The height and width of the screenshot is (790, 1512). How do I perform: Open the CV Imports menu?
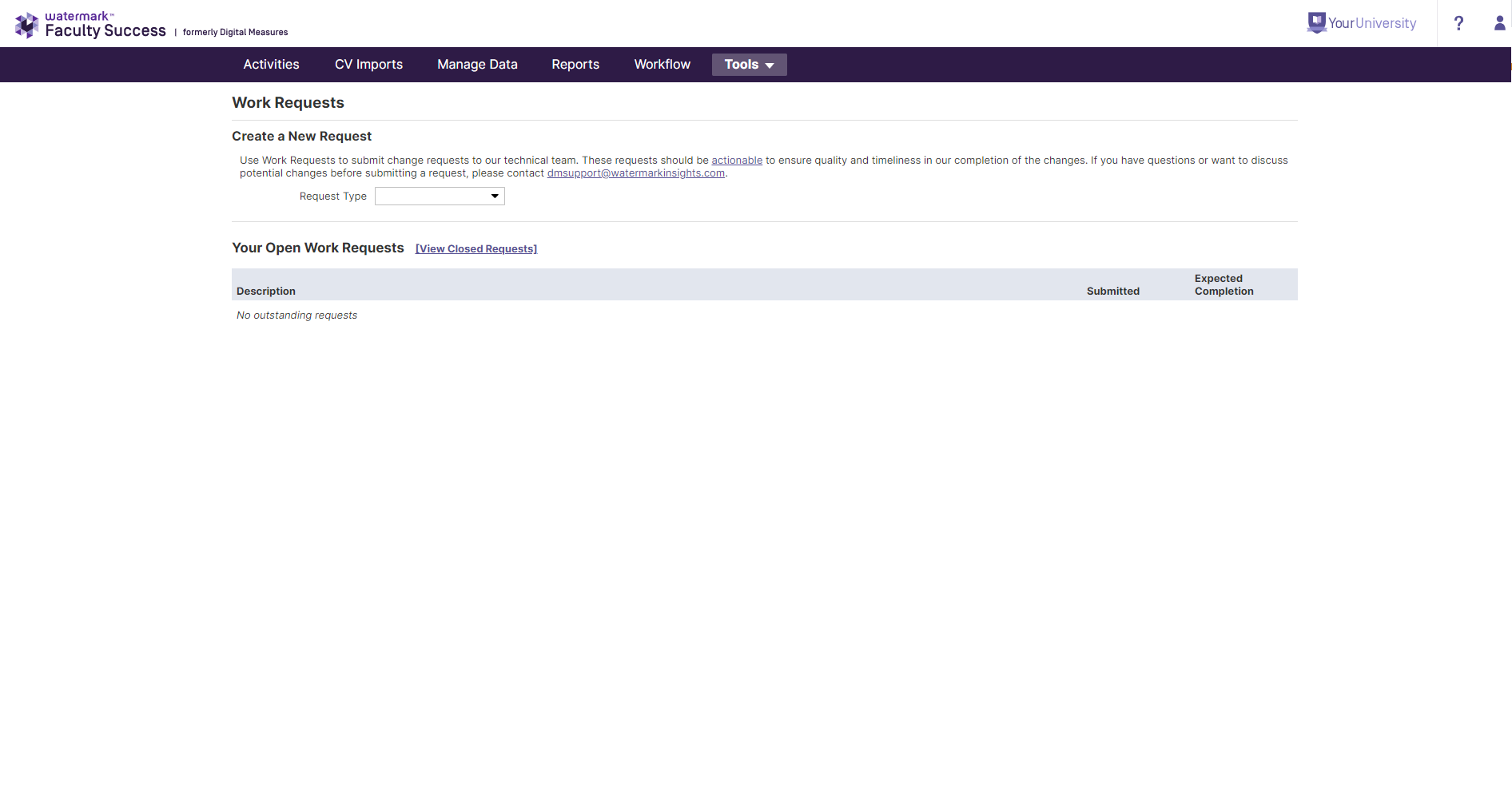(x=368, y=64)
